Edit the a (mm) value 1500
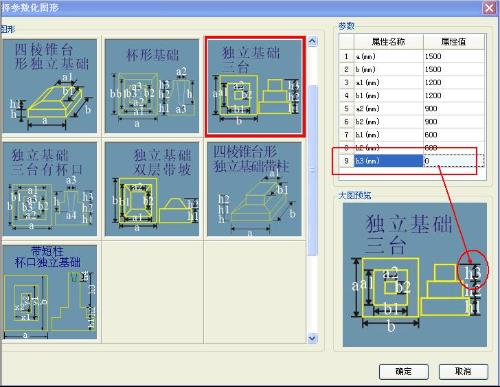The image size is (500, 387). [x=454, y=56]
